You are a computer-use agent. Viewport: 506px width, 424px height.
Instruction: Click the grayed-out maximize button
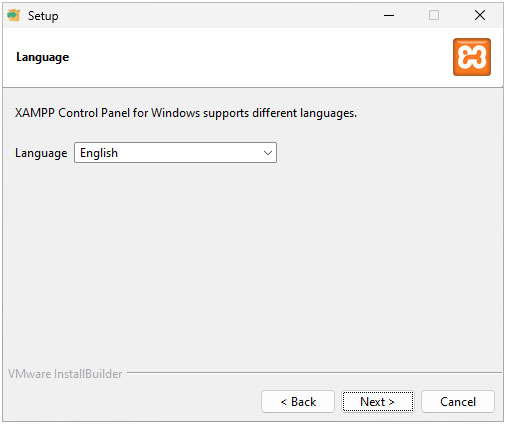coord(434,15)
